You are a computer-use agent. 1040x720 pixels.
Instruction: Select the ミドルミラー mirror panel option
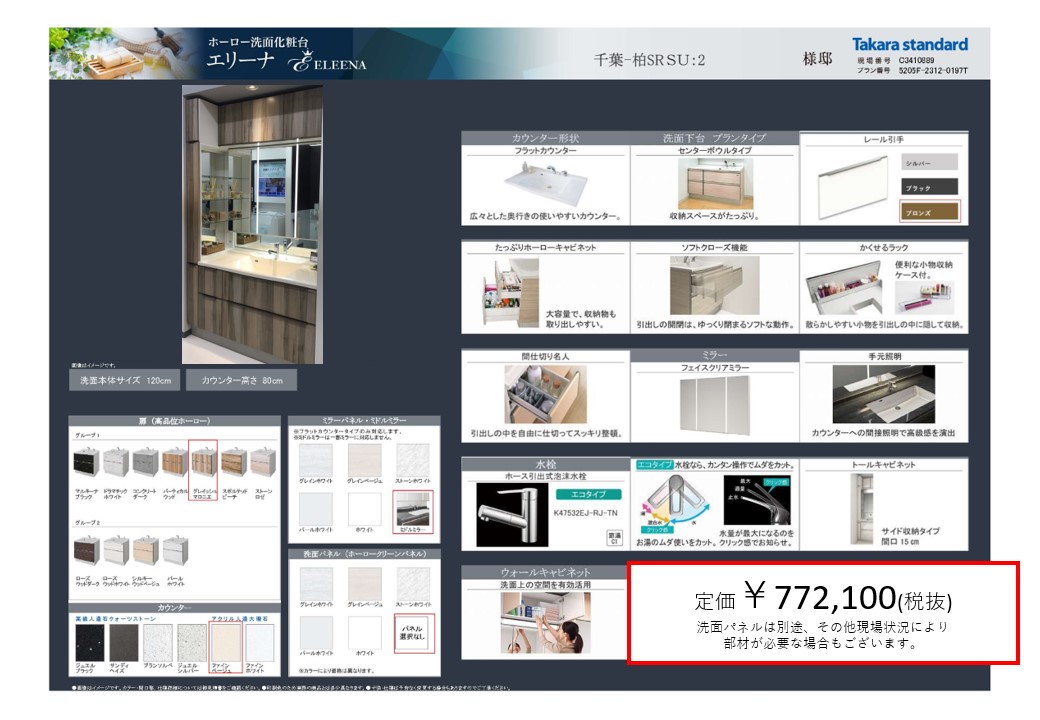click(413, 512)
